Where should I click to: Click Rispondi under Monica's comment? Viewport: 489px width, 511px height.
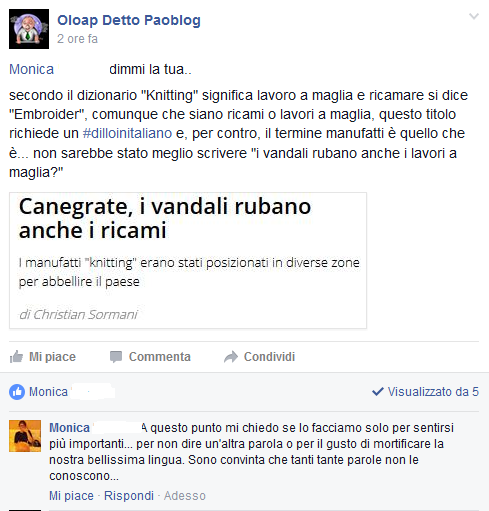click(x=129, y=496)
